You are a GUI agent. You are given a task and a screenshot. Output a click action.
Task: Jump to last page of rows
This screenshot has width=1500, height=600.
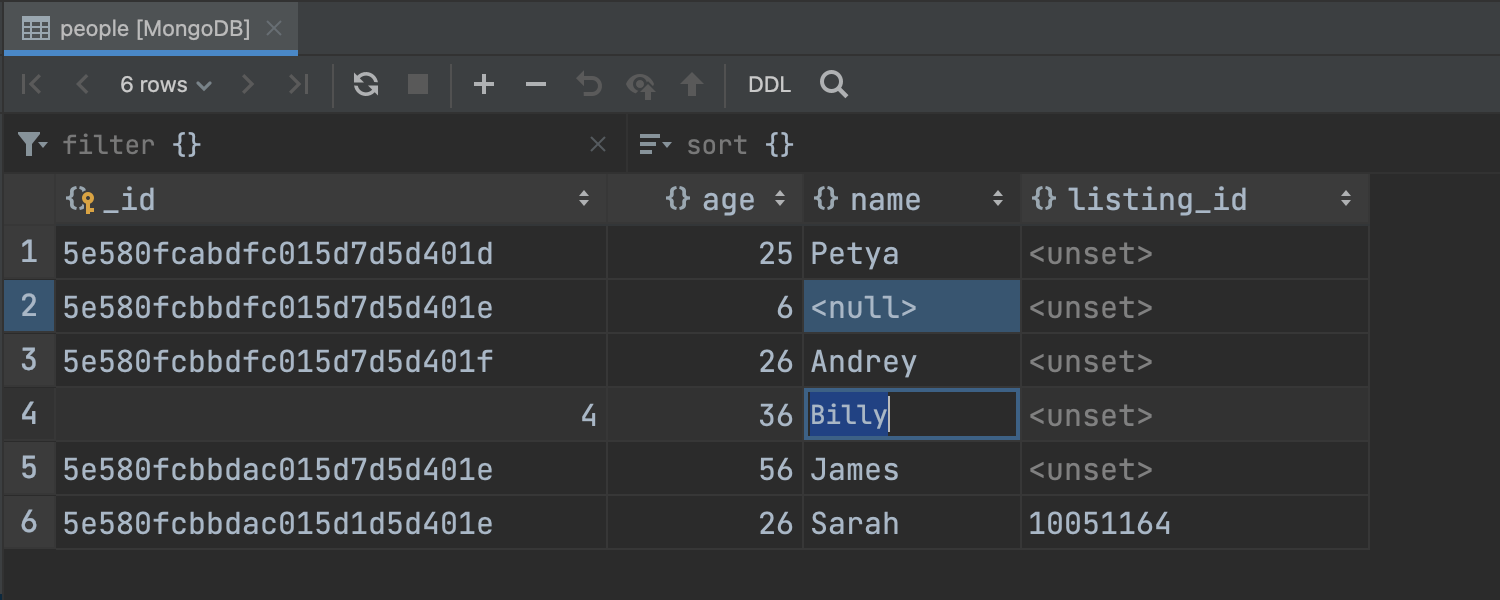tap(298, 85)
